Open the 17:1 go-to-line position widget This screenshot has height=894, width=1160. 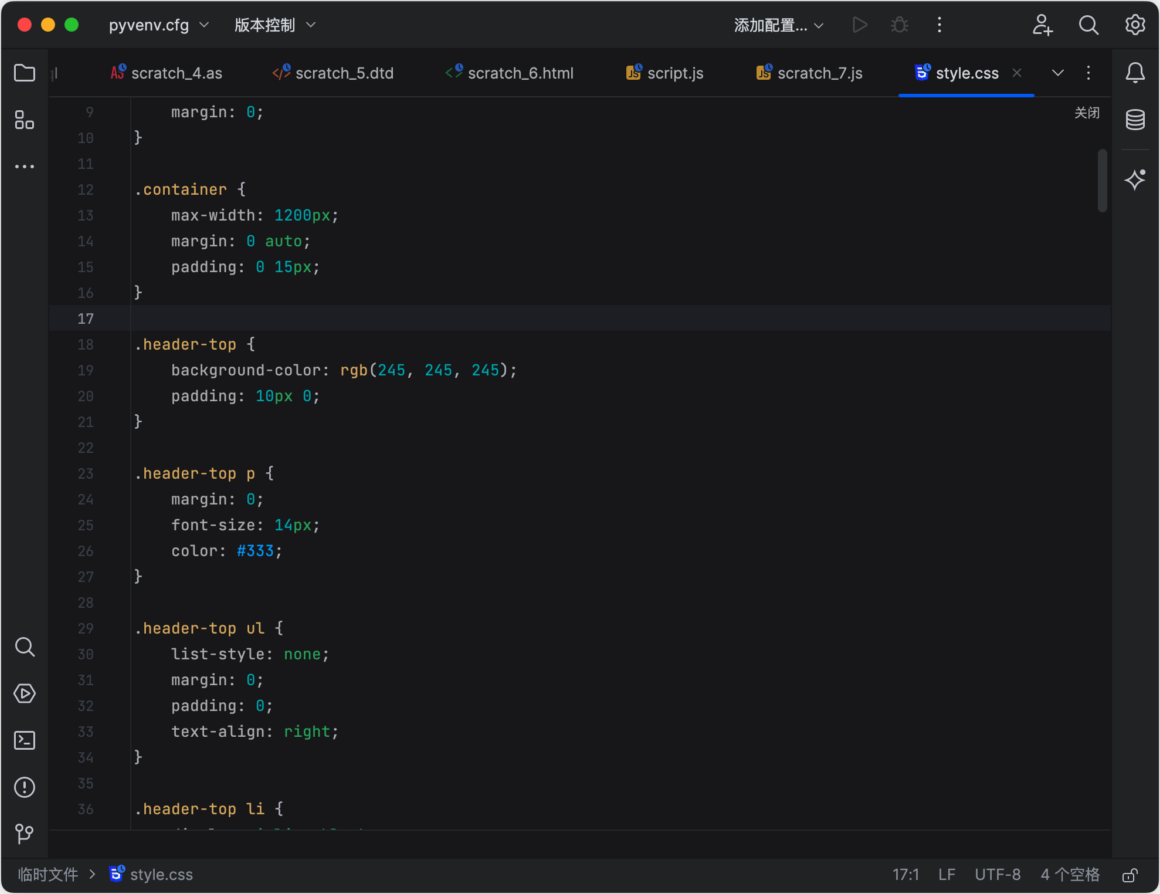(906, 875)
